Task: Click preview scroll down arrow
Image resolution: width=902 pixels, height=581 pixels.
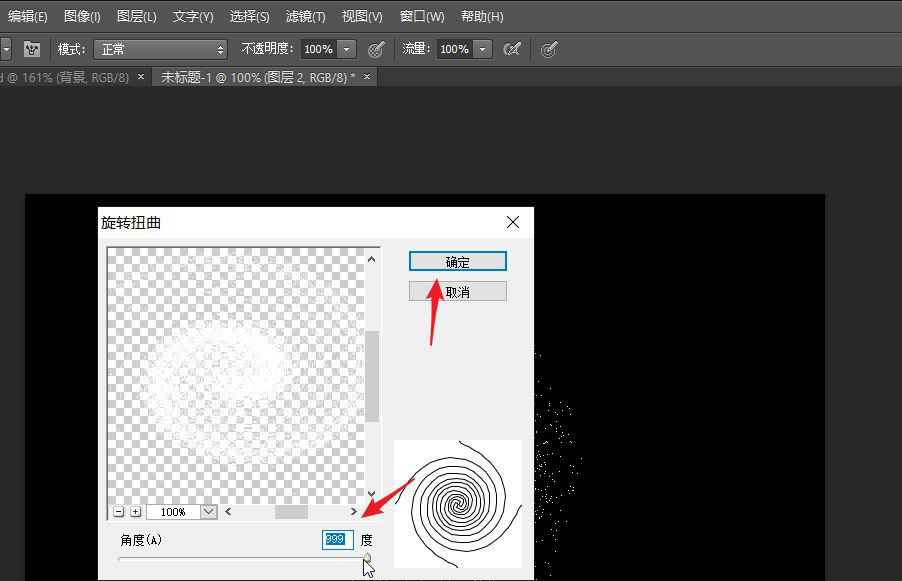Action: pyautogui.click(x=372, y=494)
